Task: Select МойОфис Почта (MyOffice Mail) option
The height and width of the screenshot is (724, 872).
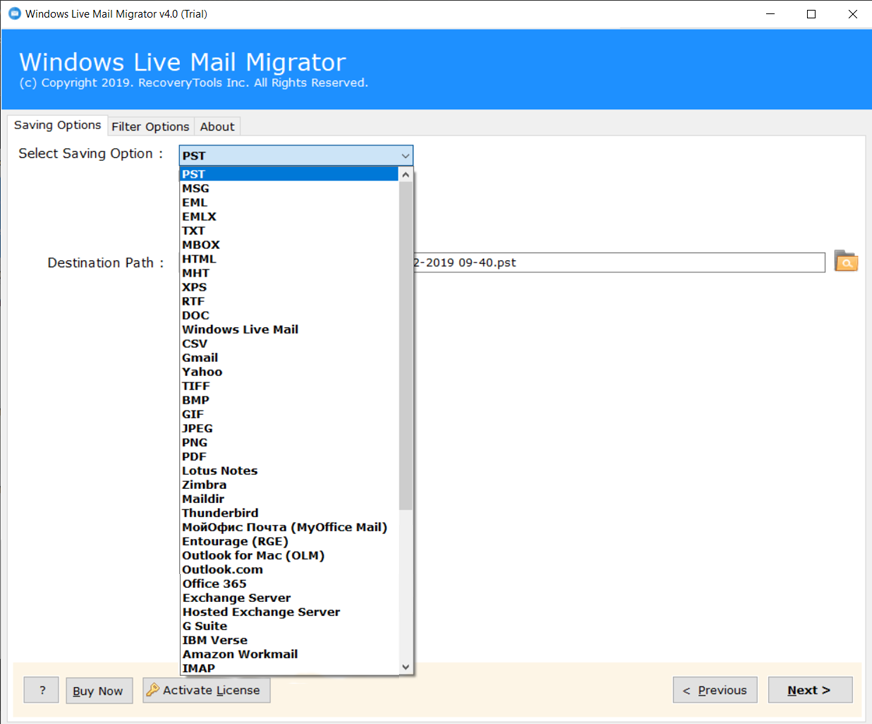Action: click(289, 527)
